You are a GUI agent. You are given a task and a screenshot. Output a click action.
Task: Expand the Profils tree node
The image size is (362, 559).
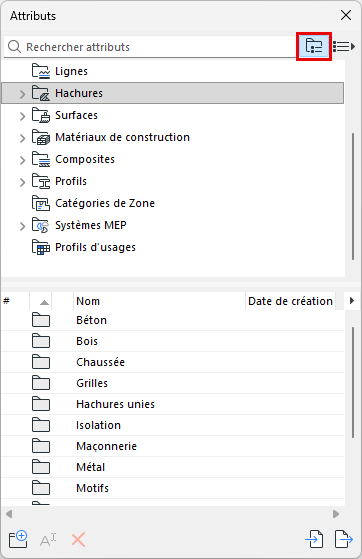click(22, 182)
